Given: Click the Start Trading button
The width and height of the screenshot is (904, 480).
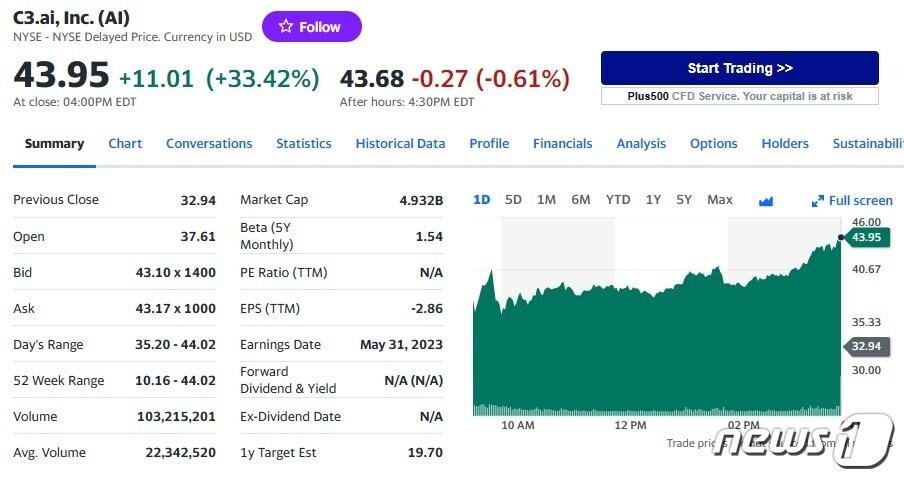Looking at the screenshot, I should tap(739, 68).
